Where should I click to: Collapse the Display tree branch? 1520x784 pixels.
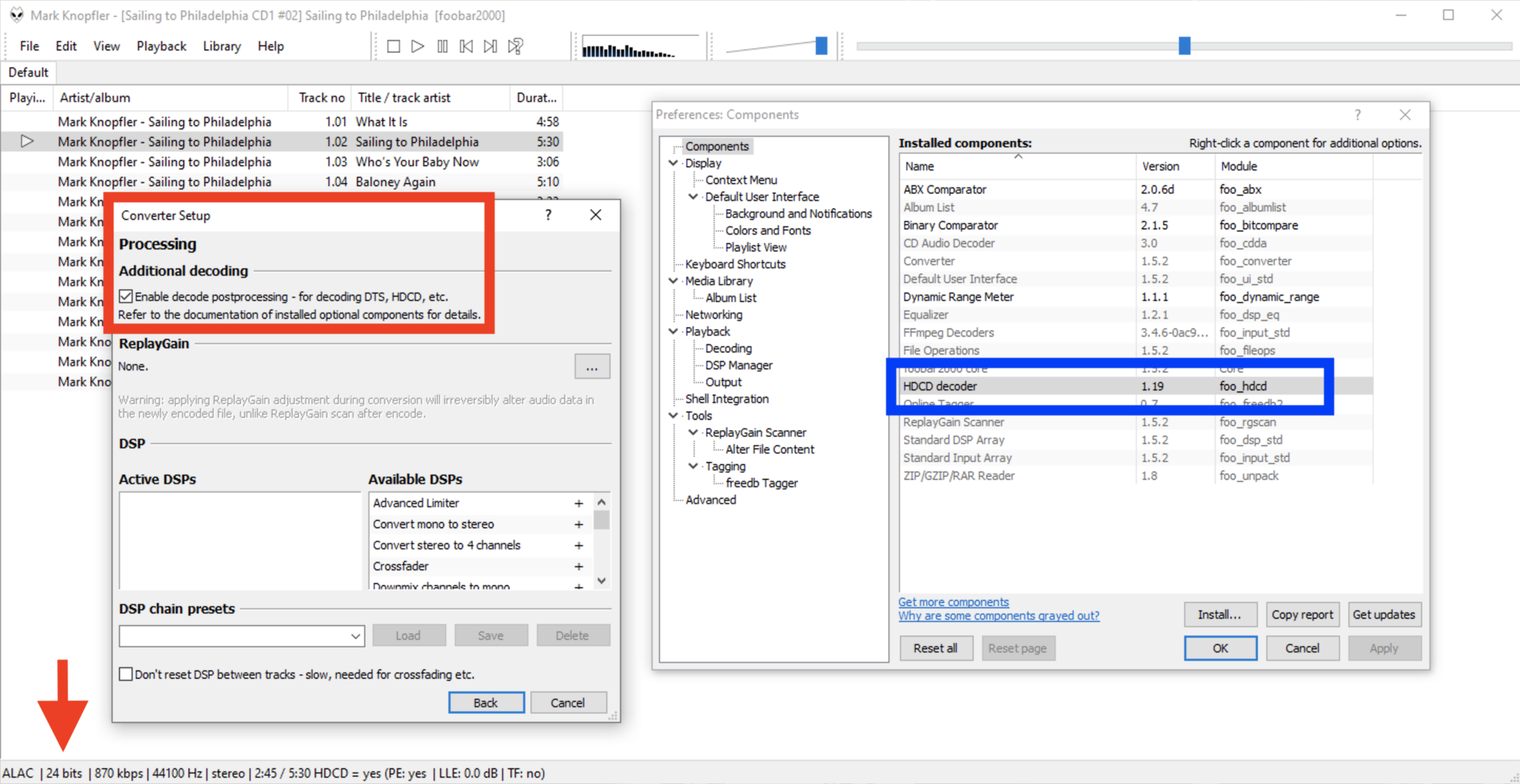(x=673, y=163)
